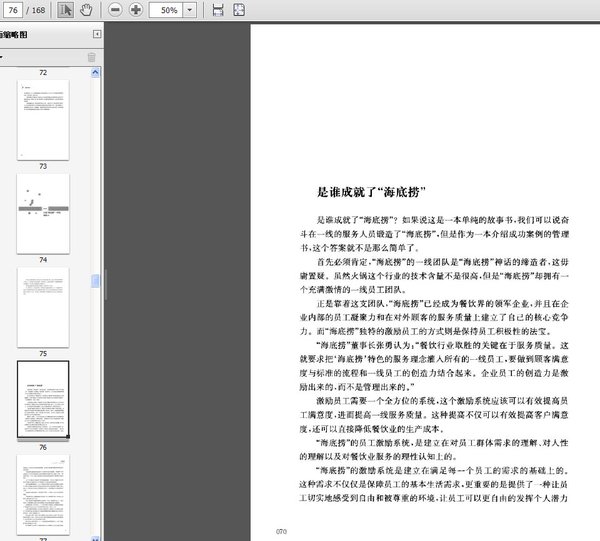Collapse the page thumbnails panel
The width and height of the screenshot is (600, 541).
click(97, 35)
